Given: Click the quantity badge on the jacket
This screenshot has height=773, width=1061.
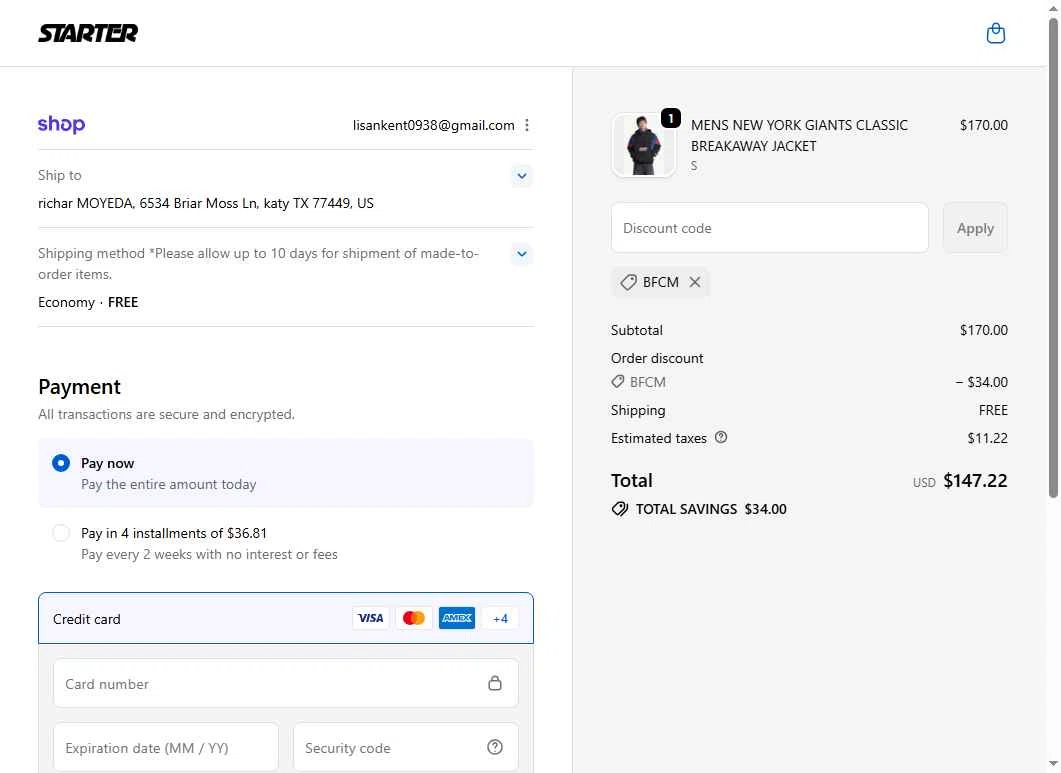Looking at the screenshot, I should (x=671, y=118).
